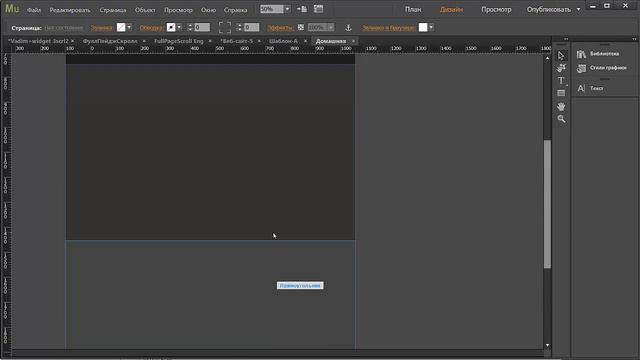Select the Zoom magnifier tool
Viewport: 640px width, 360px height.
[x=561, y=119]
